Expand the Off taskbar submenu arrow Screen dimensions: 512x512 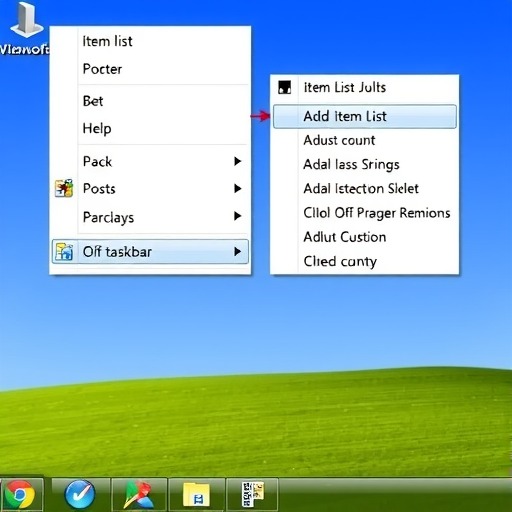237,252
